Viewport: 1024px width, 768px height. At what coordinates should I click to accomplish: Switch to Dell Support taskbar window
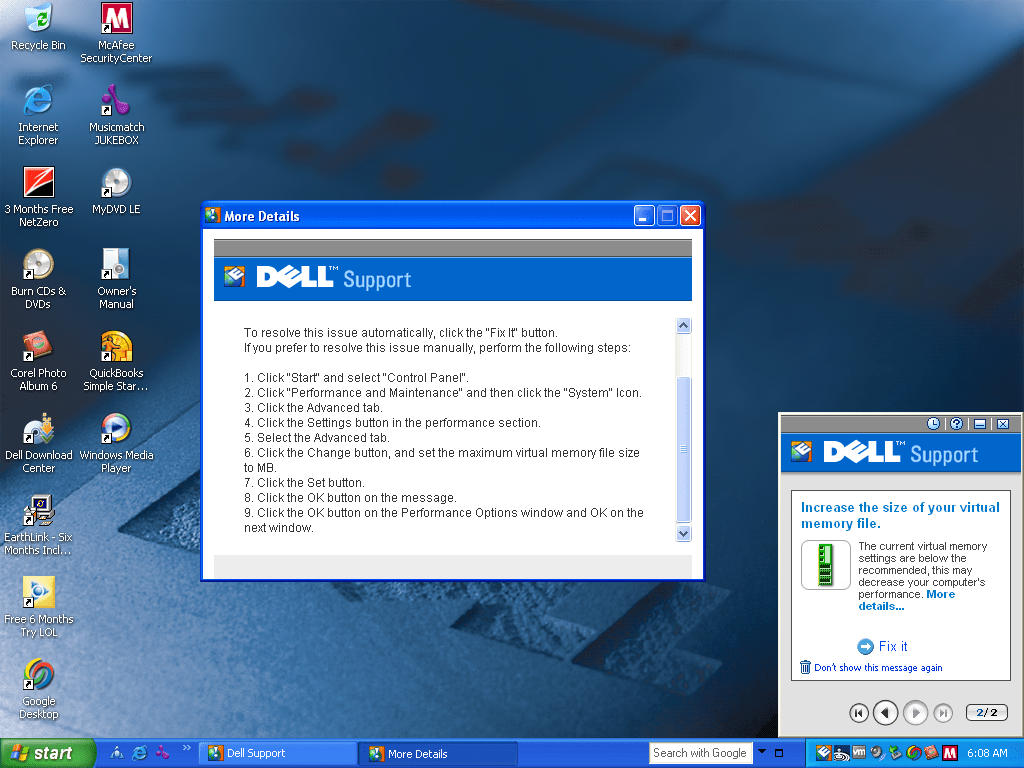(278, 753)
